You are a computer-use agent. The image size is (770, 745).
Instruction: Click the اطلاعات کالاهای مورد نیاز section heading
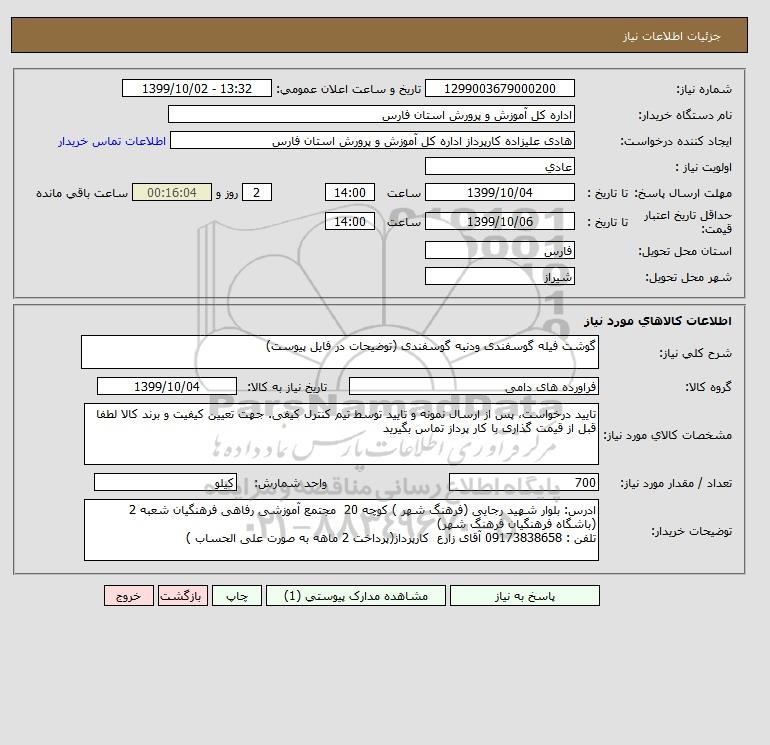pos(658,321)
